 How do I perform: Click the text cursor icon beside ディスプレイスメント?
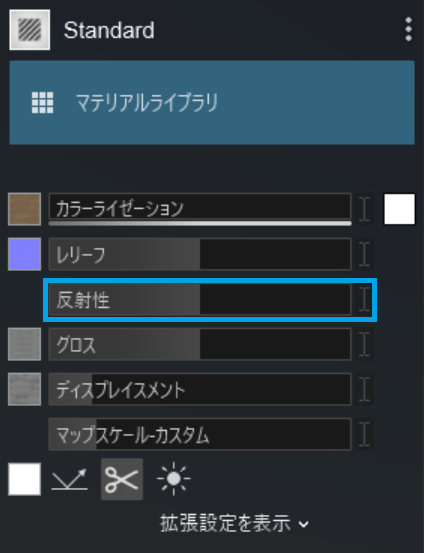pos(364,389)
